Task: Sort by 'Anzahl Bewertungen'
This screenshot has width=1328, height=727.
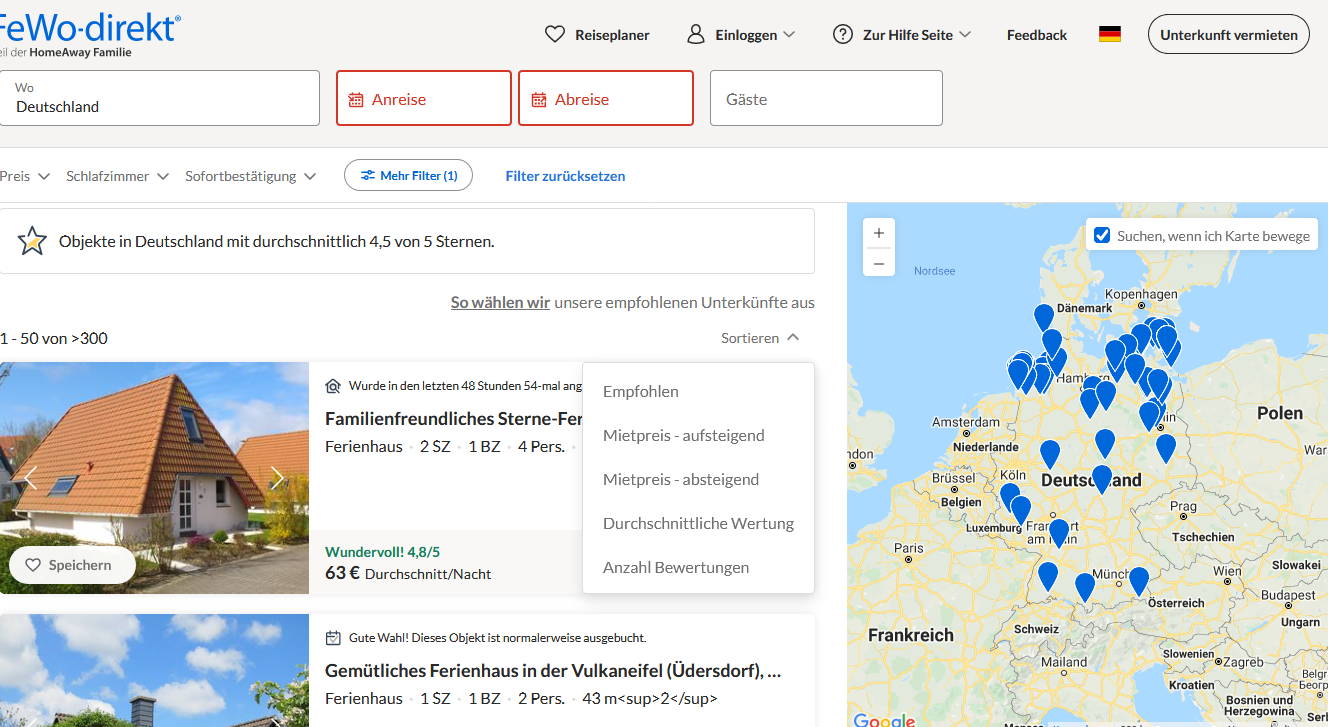Action: pos(675,567)
